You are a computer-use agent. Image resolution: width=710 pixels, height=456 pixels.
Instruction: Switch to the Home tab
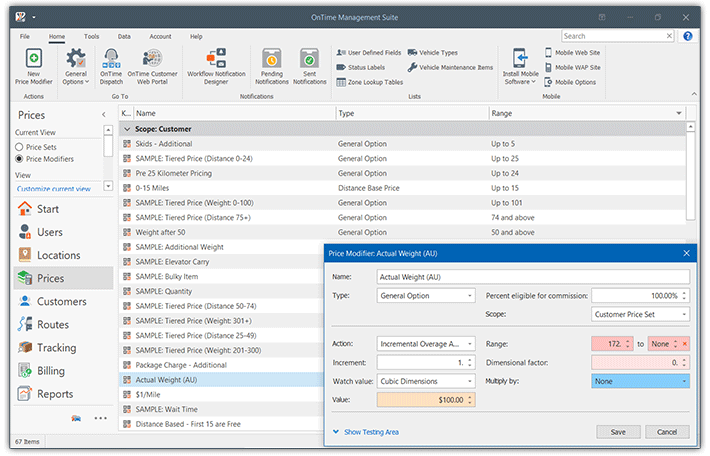click(x=57, y=37)
